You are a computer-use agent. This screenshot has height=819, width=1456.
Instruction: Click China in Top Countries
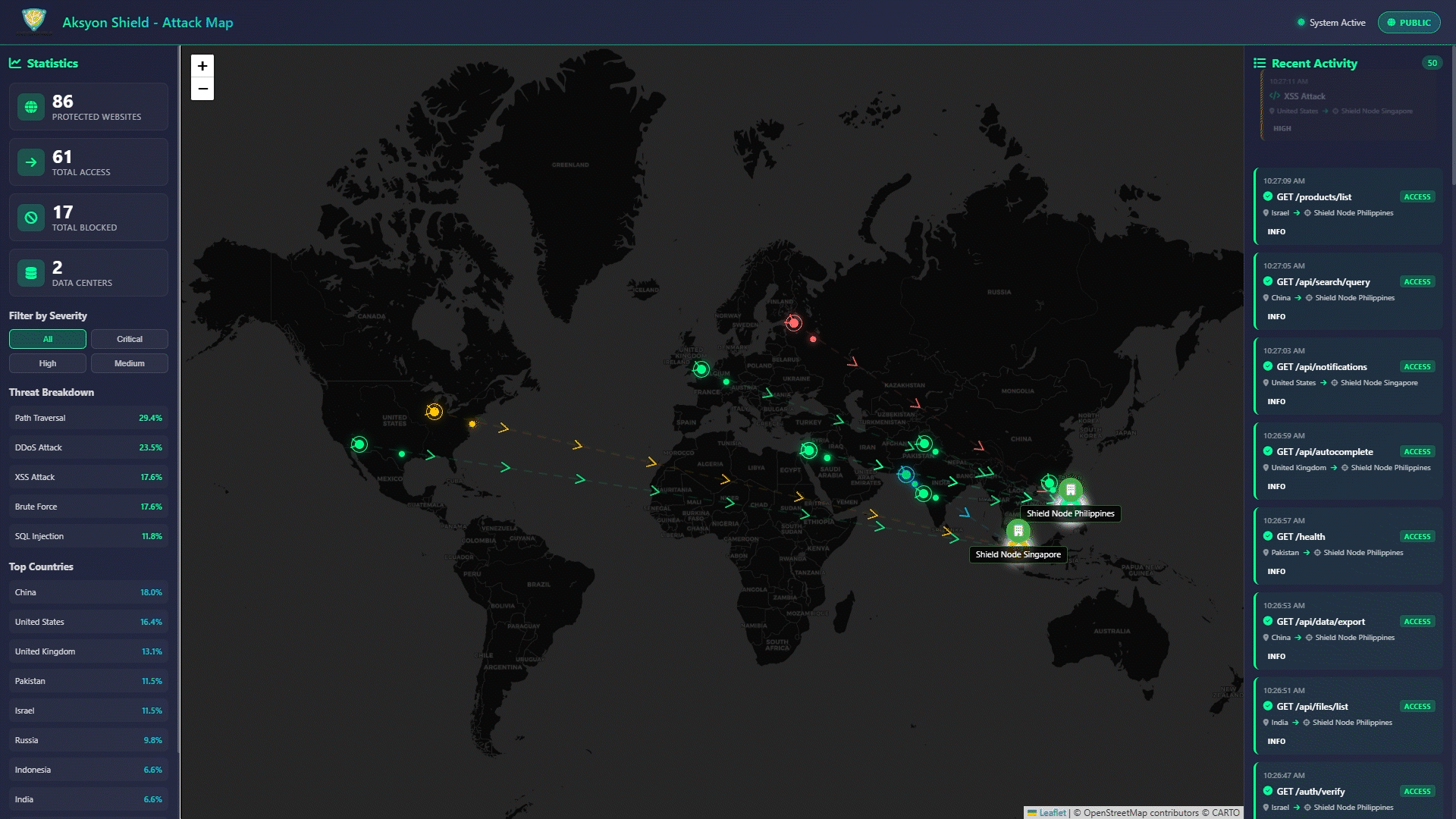point(89,592)
